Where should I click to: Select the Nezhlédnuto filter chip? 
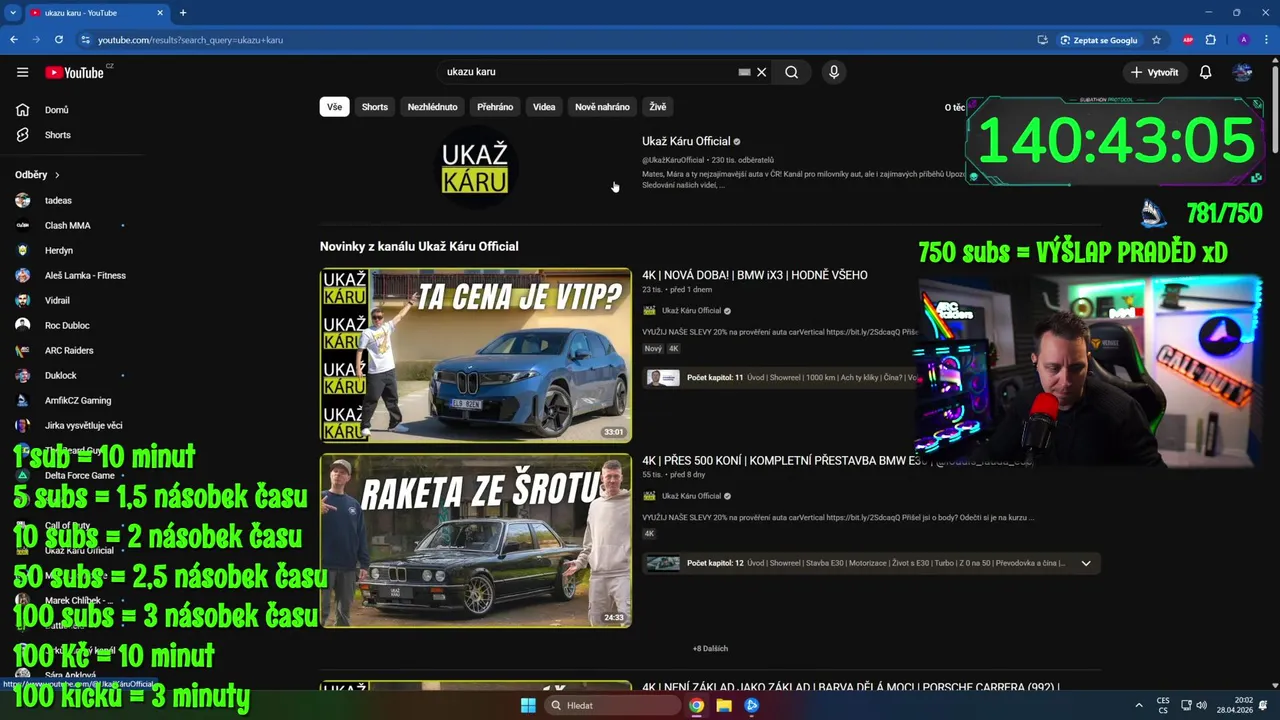pyautogui.click(x=432, y=107)
